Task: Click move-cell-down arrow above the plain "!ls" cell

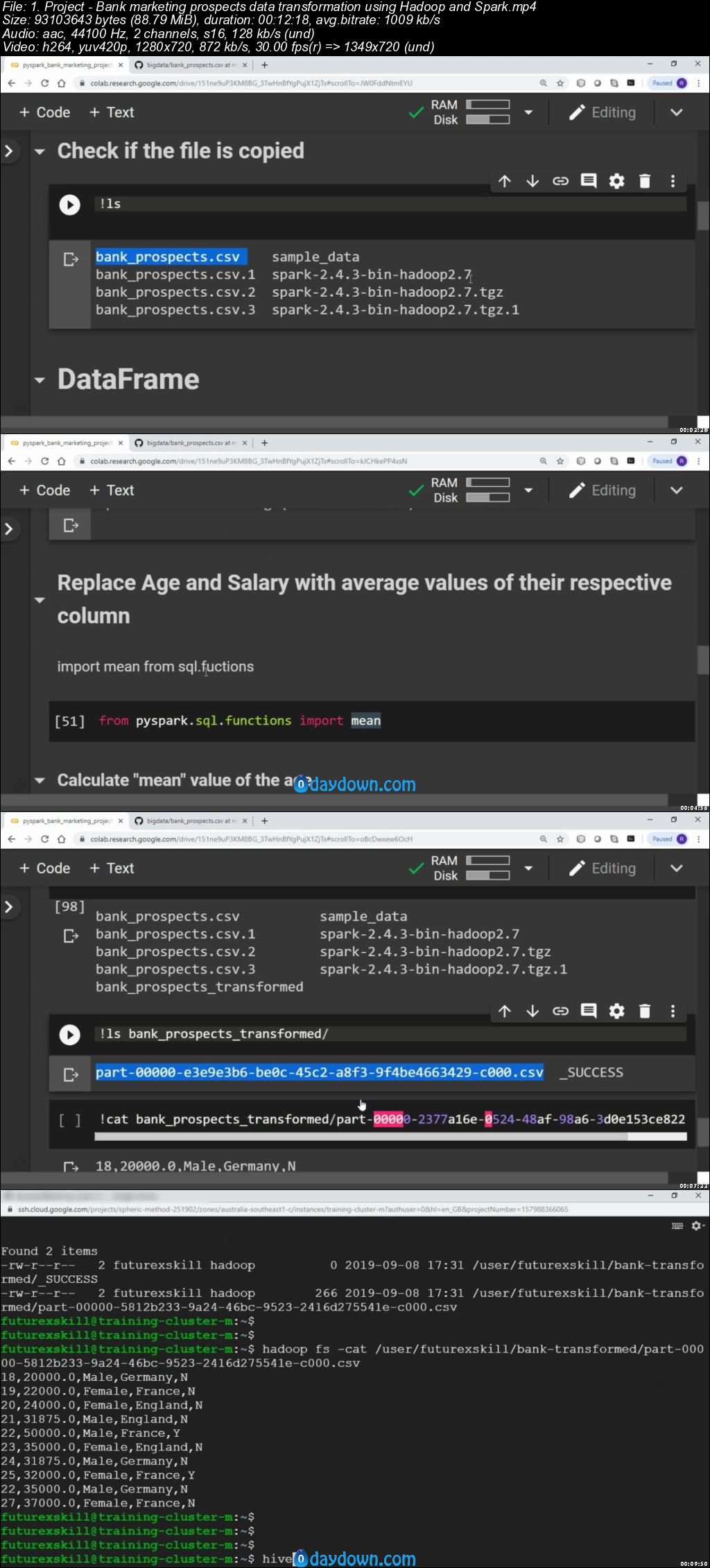Action: (x=532, y=181)
